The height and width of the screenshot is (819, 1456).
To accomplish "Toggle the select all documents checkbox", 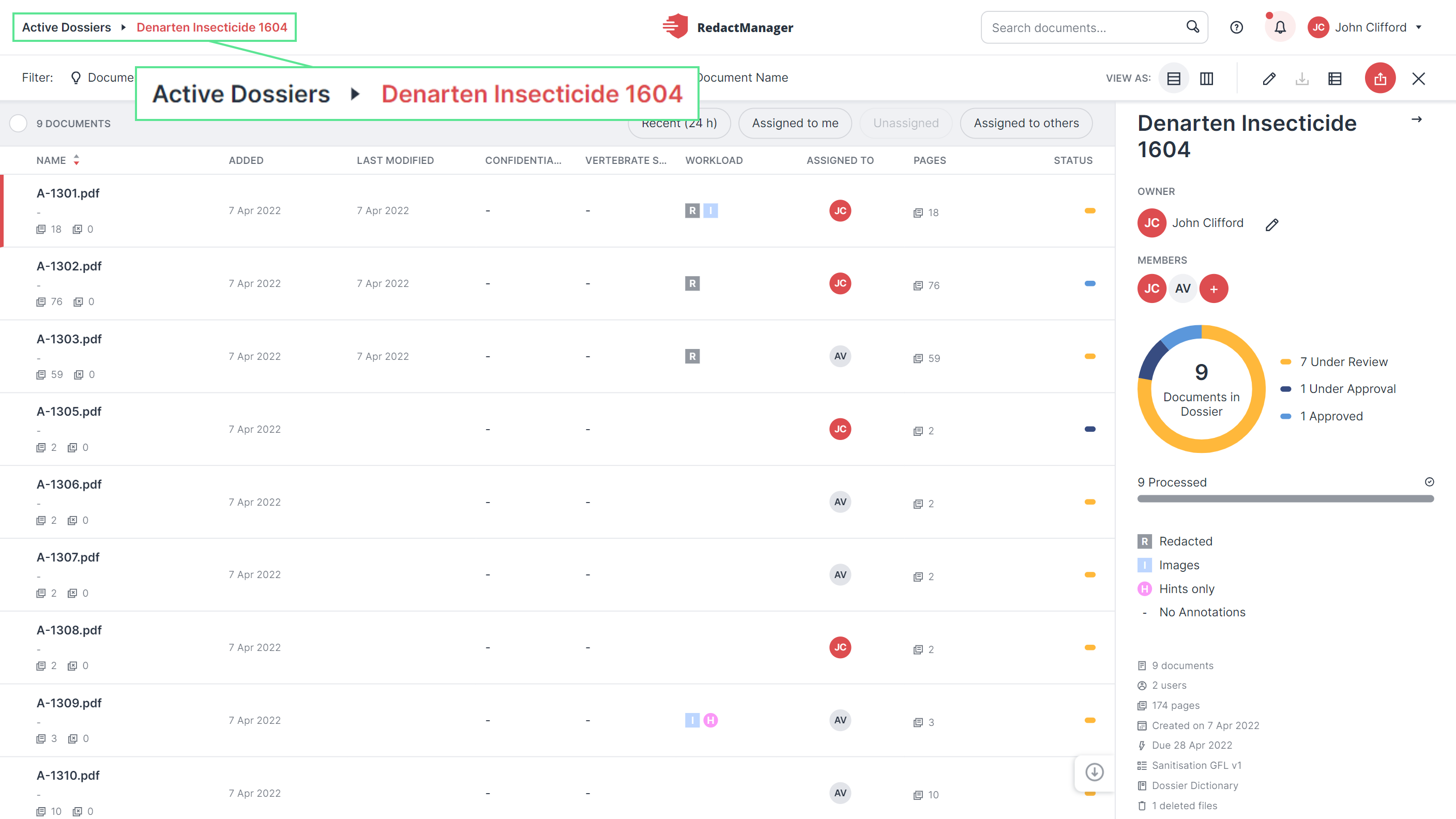I will tap(18, 123).
